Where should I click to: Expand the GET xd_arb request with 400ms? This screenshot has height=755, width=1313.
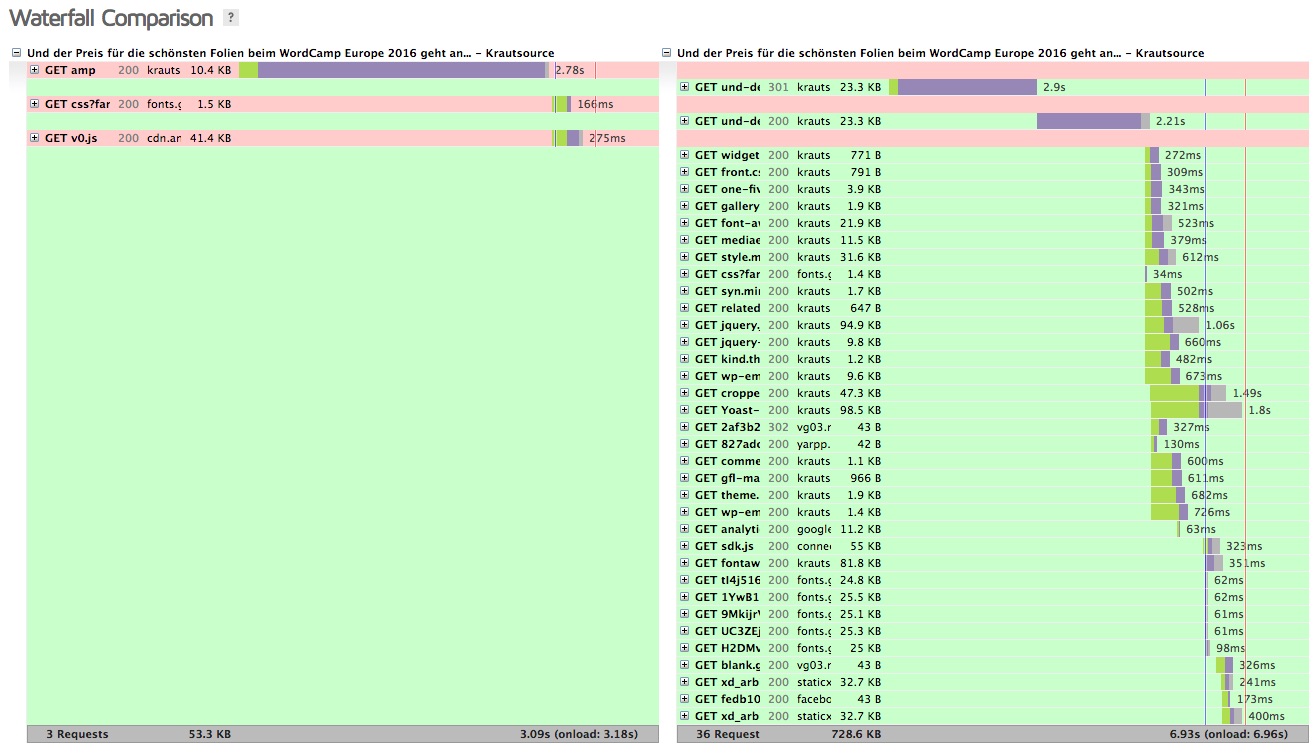pos(685,716)
